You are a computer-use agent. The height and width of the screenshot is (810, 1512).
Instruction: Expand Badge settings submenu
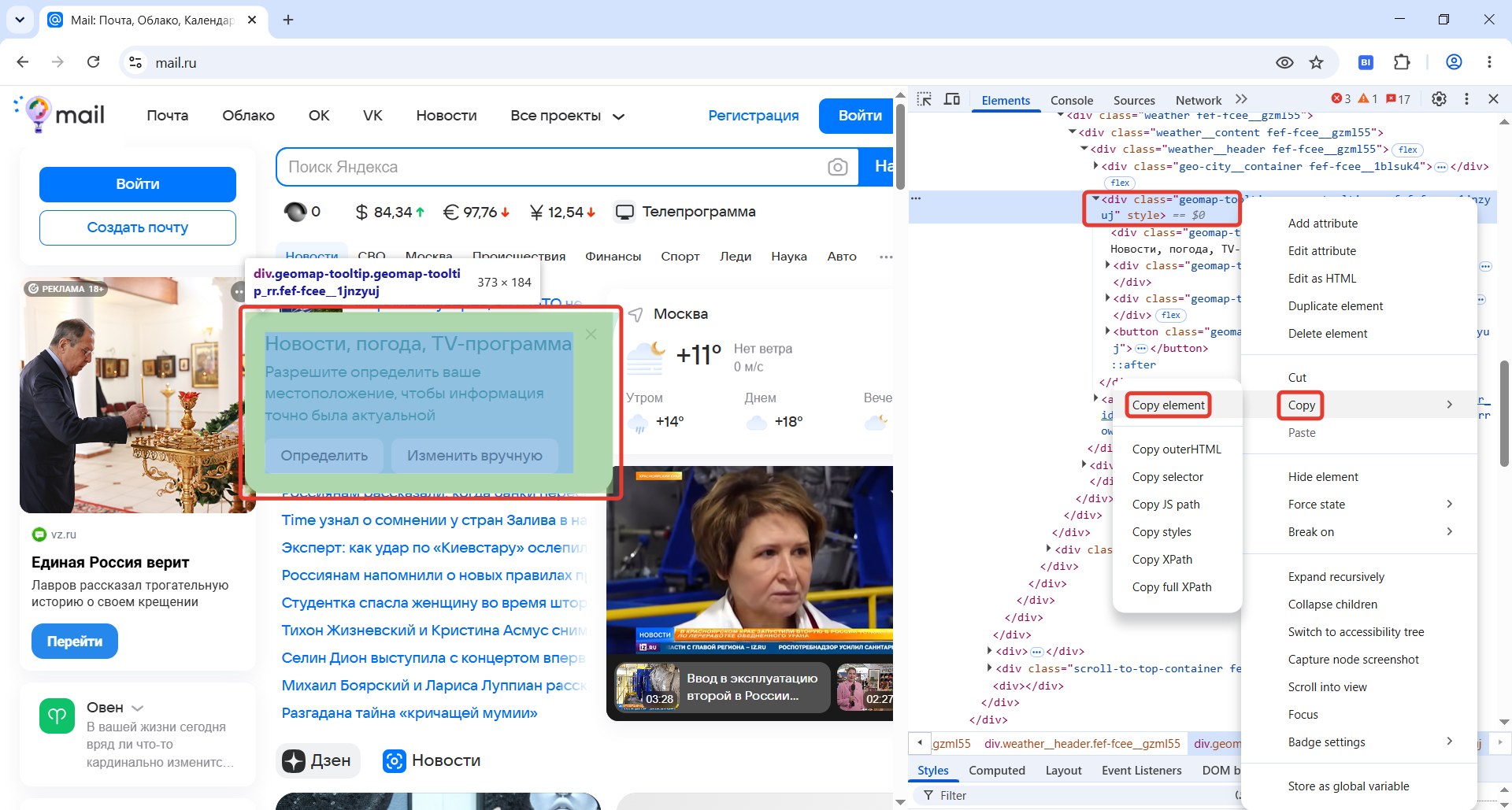pyautogui.click(x=1450, y=742)
